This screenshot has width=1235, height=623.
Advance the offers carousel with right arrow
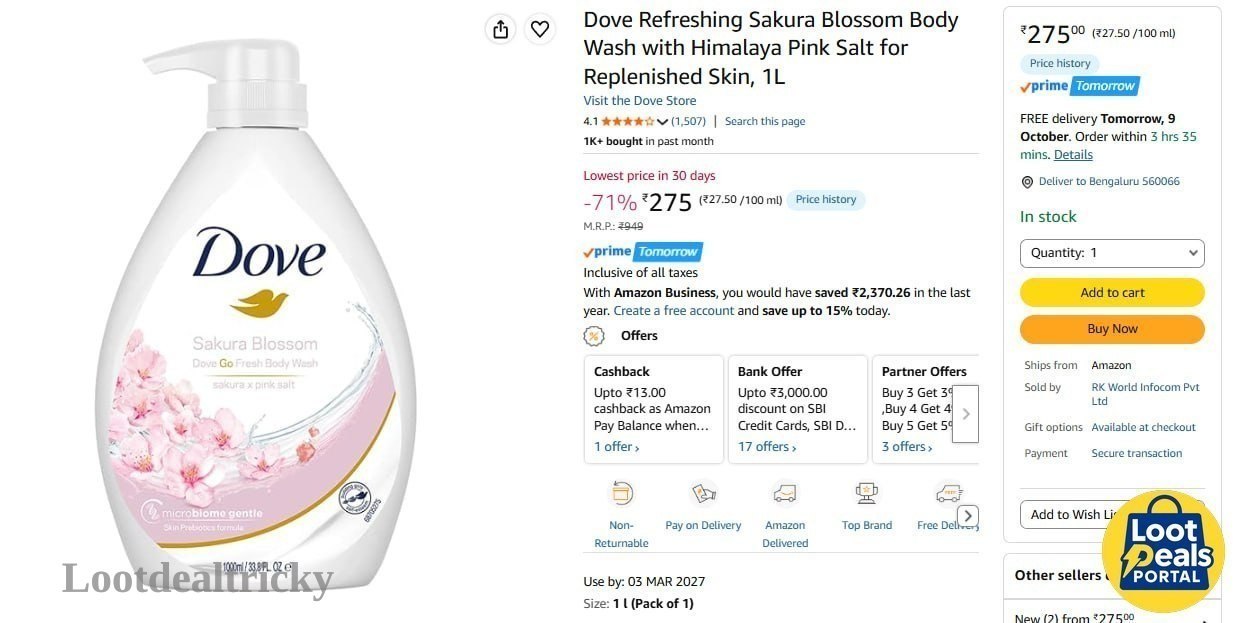pos(965,413)
